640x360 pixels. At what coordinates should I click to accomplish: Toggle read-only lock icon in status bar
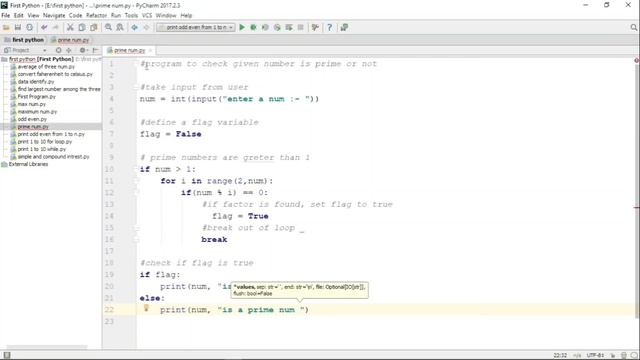(613, 356)
